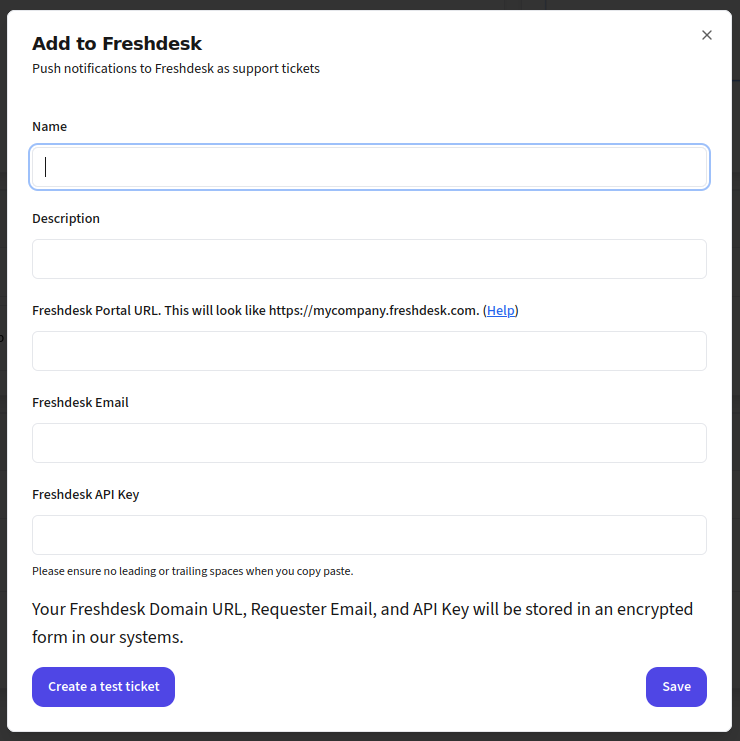Viewport: 740px width, 741px height.
Task: Focus the Name input field
Action: 369,167
